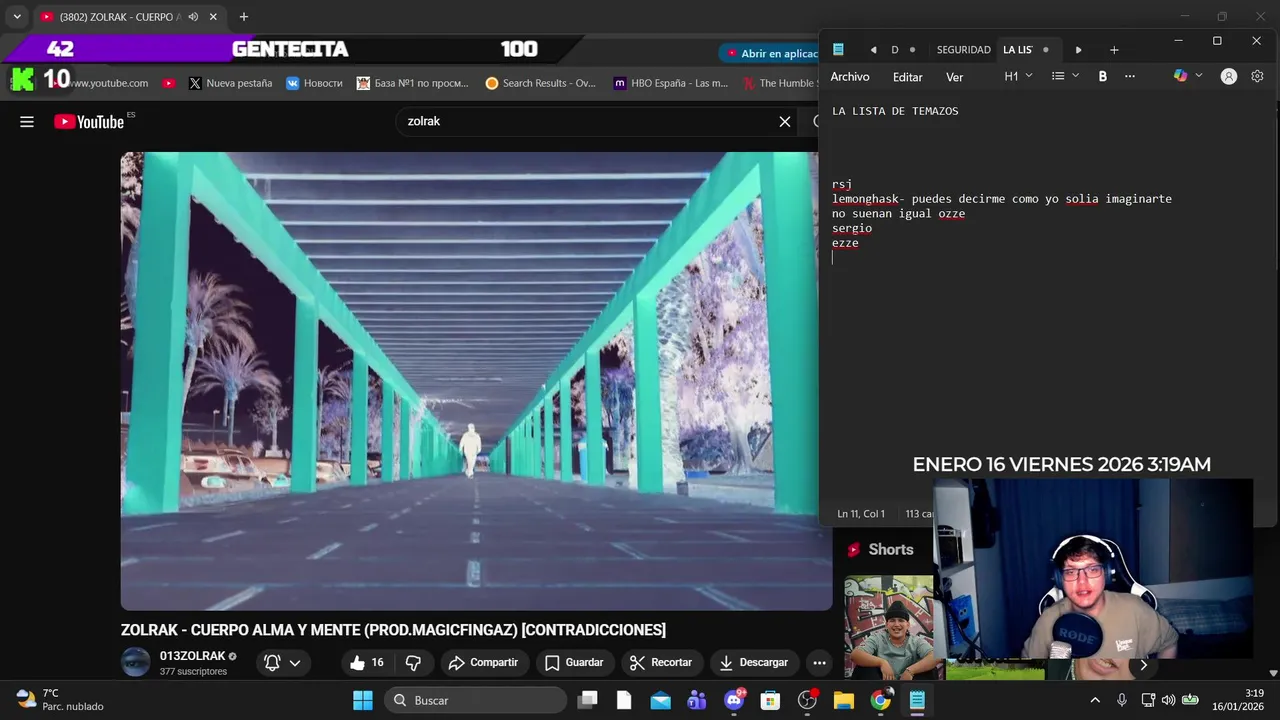Open Notepad Archivo menu
The image size is (1280, 720).
tap(850, 77)
